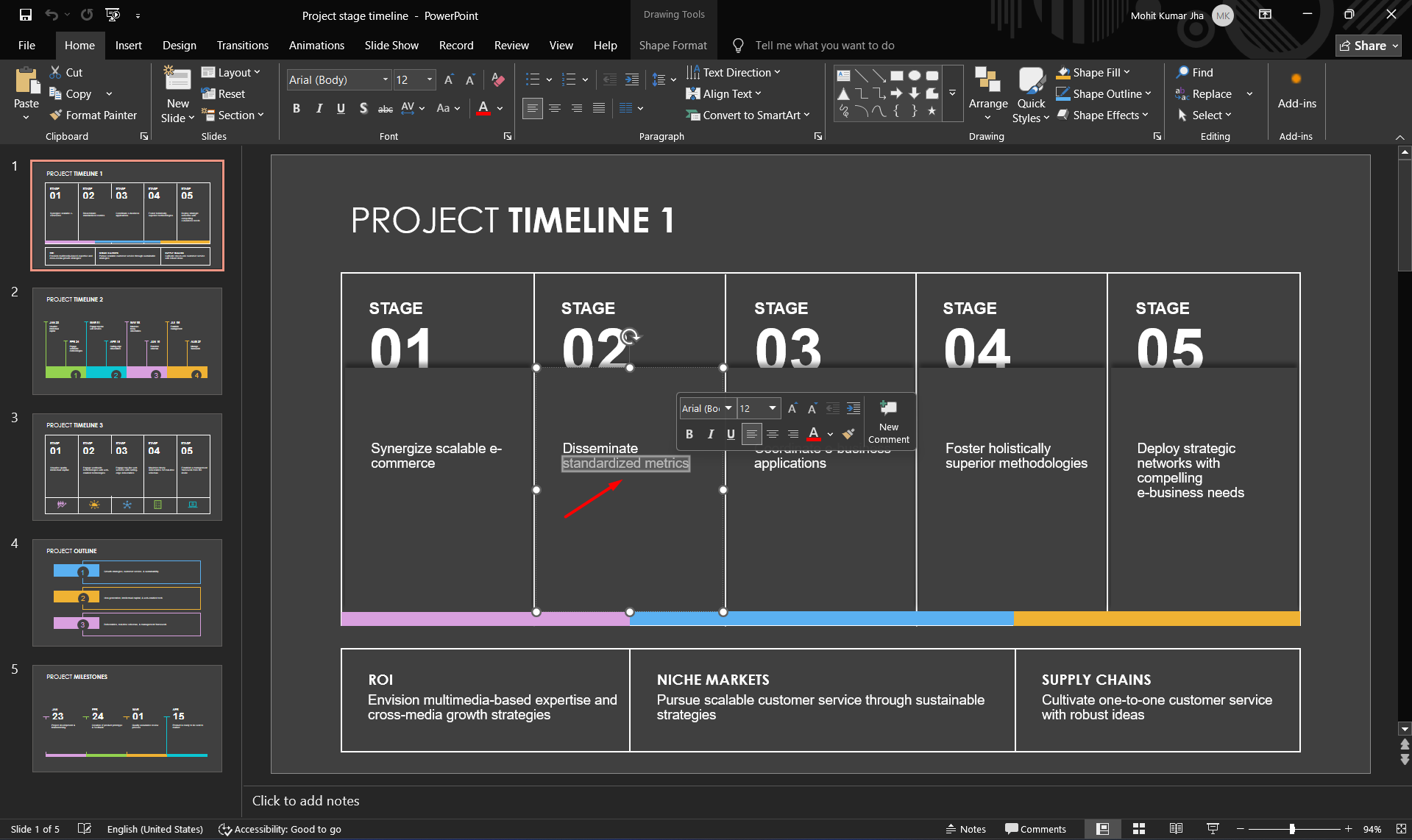Switch to Reading View in status bar
1412x840 pixels.
pos(1176,829)
